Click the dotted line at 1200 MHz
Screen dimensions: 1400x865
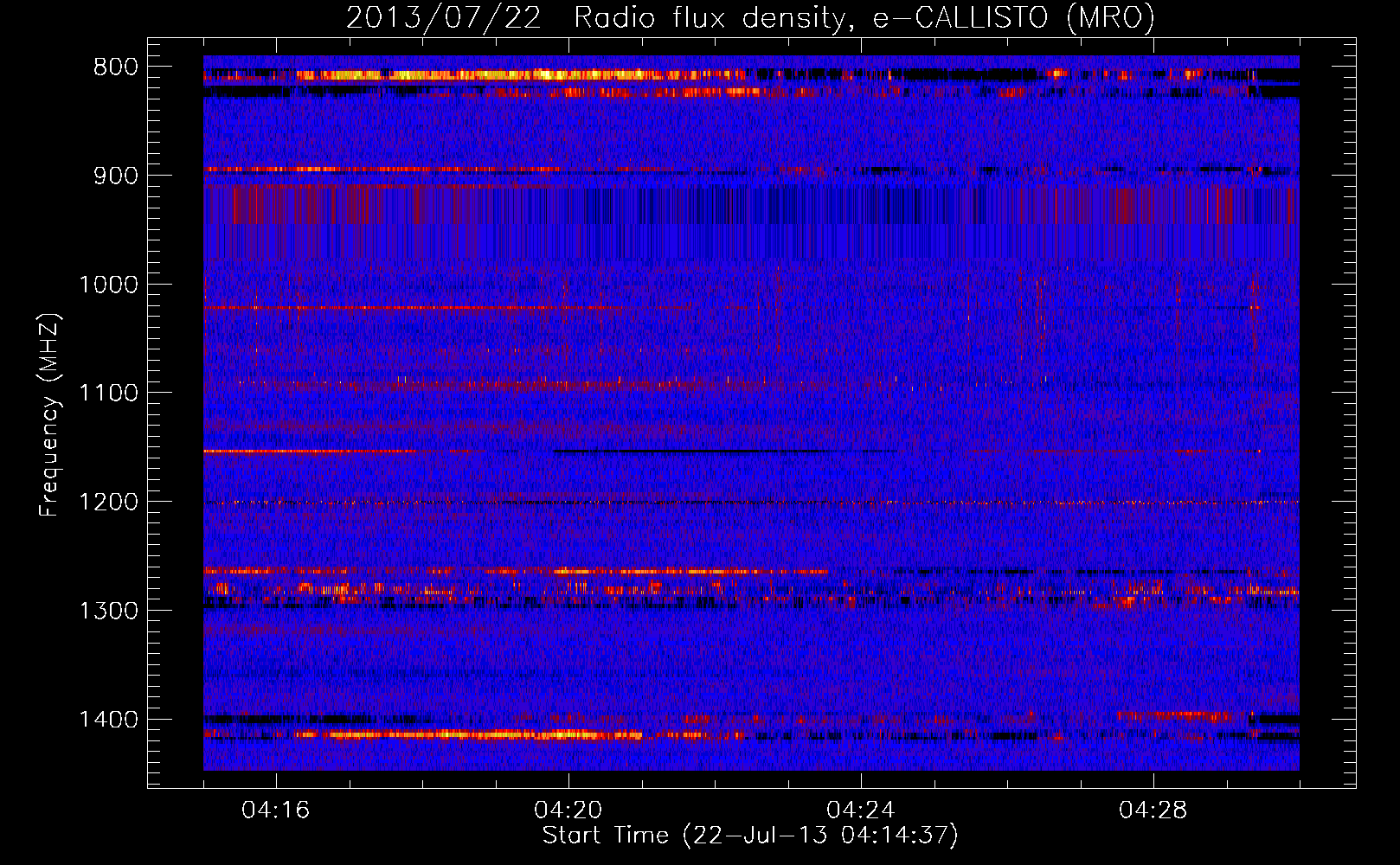click(x=751, y=502)
